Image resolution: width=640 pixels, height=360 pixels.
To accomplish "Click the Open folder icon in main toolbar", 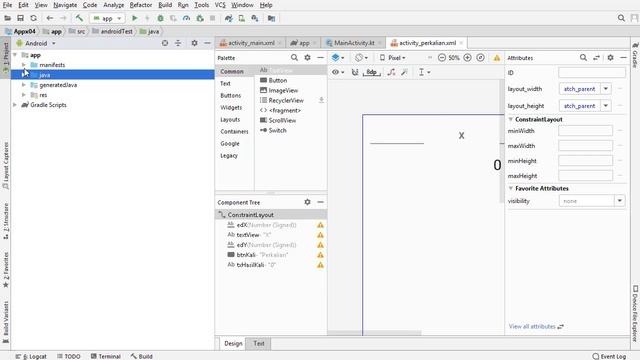I will coord(7,18).
